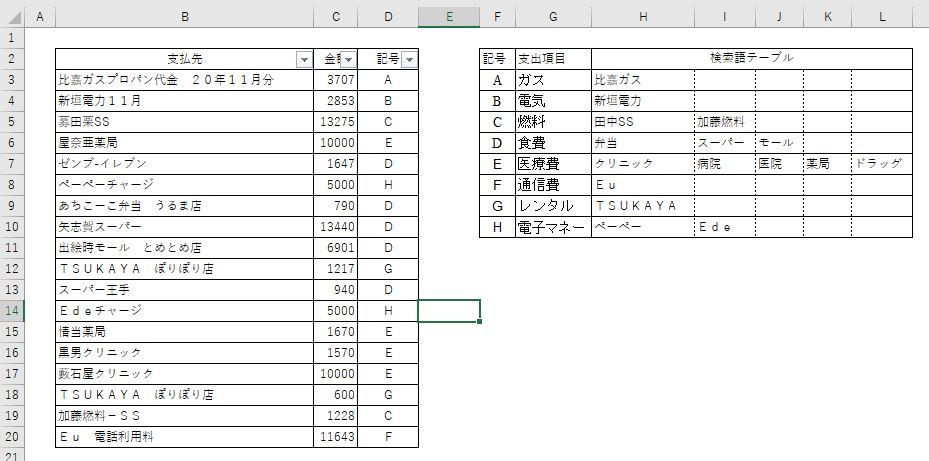Select the 検索語テーブル header cell
This screenshot has height=461, width=929.
(751, 58)
